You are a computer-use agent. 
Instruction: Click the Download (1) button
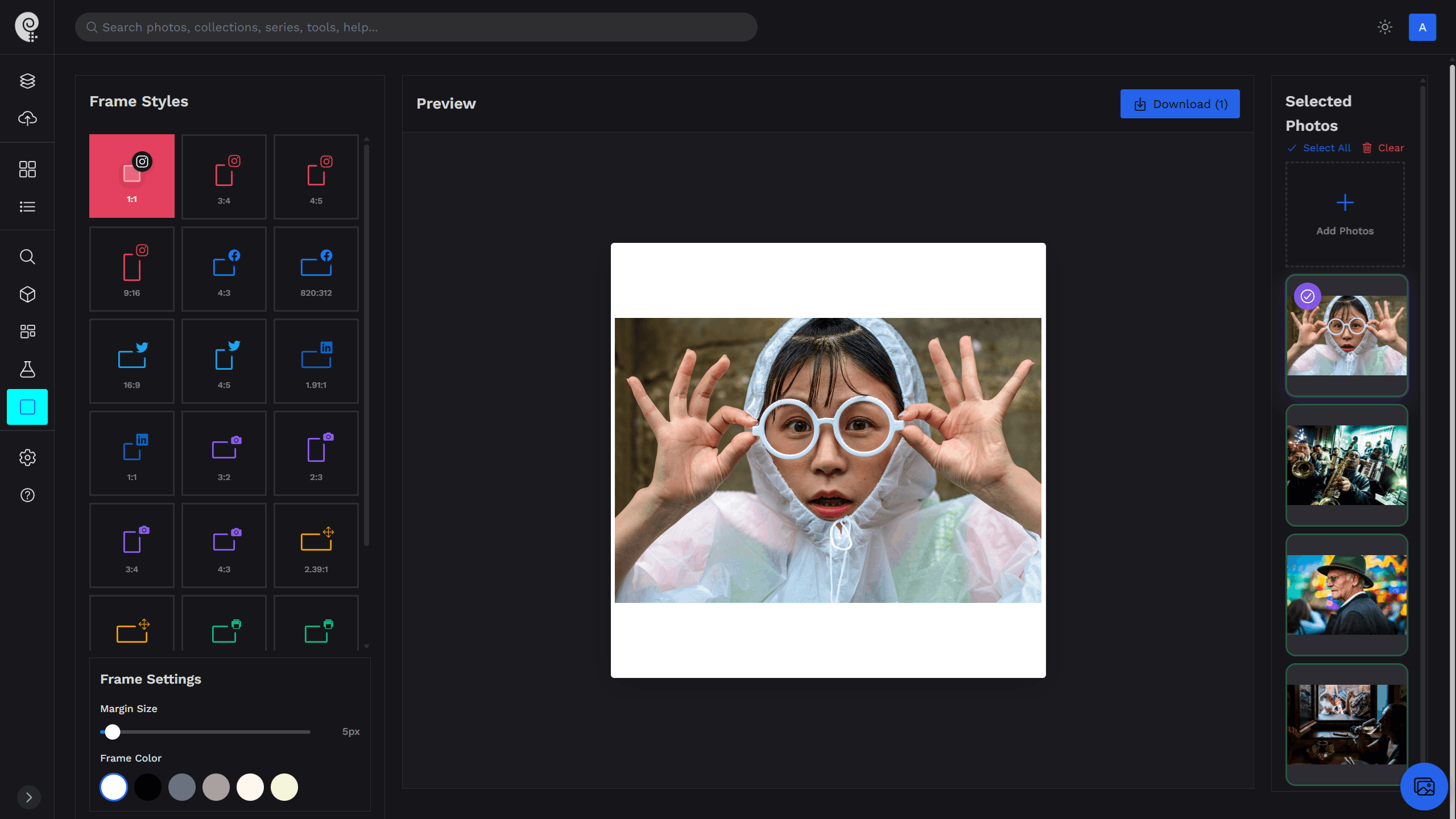(1180, 104)
